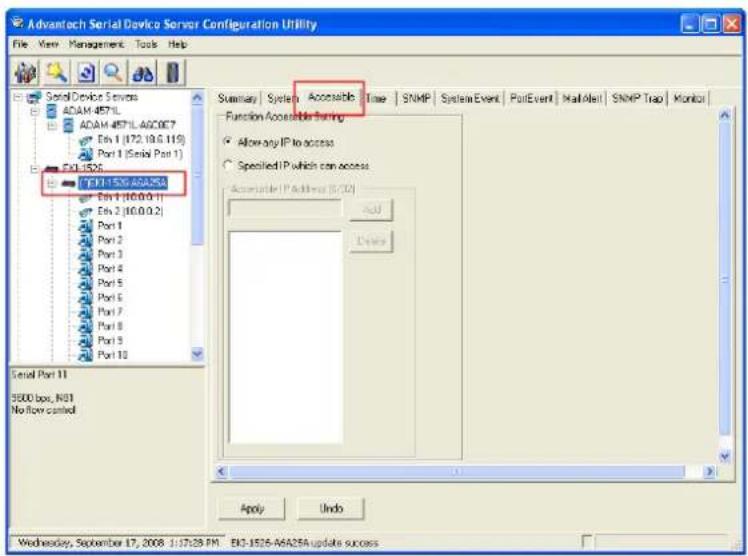
Task: Click the icon beside Port 4
Action: (x=85, y=268)
